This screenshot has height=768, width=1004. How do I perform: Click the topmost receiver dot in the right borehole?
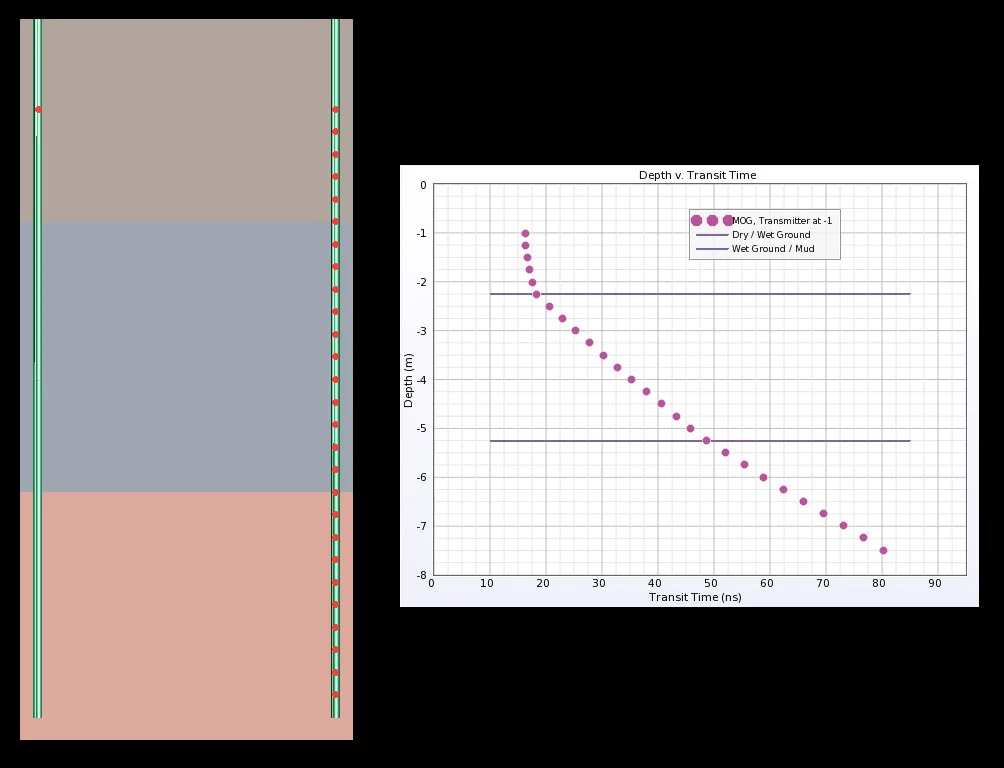point(335,110)
